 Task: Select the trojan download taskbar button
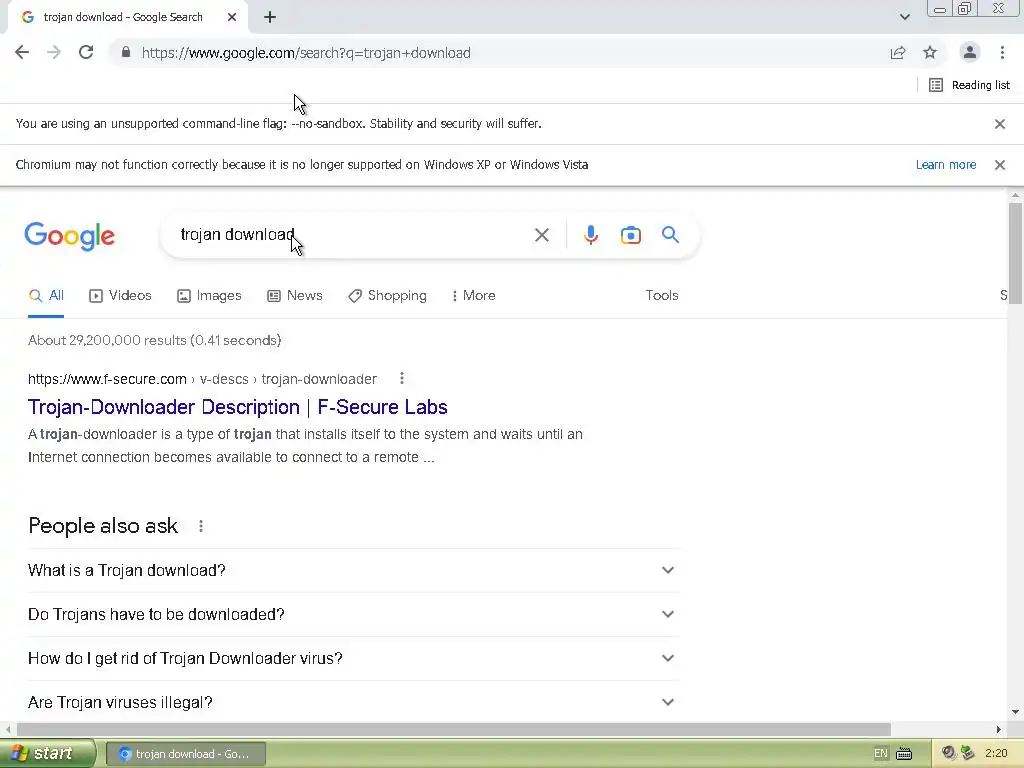185,754
